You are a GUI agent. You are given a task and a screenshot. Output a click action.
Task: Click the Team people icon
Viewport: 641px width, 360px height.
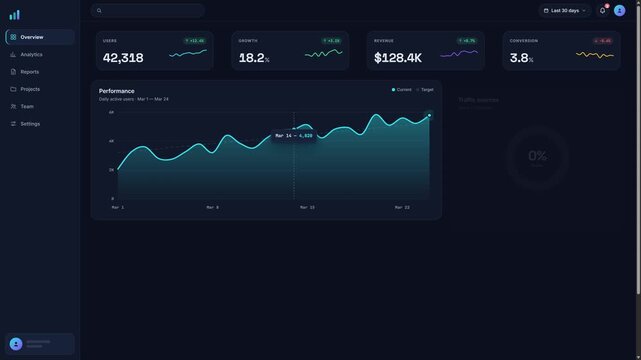click(13, 106)
